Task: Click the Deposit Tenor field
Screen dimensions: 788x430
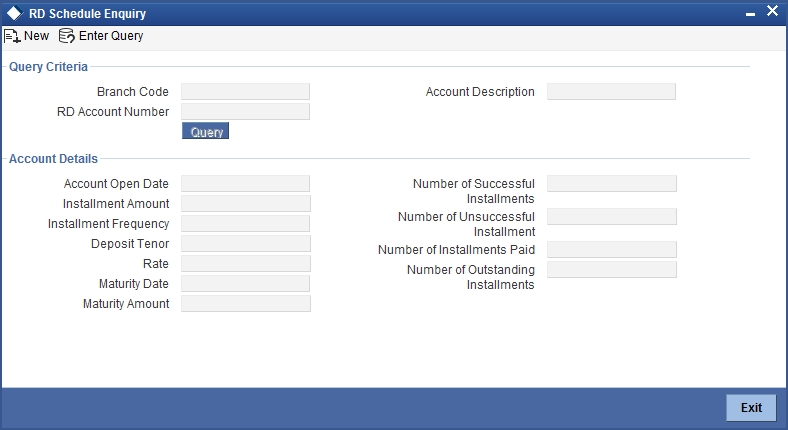Action: [246, 244]
